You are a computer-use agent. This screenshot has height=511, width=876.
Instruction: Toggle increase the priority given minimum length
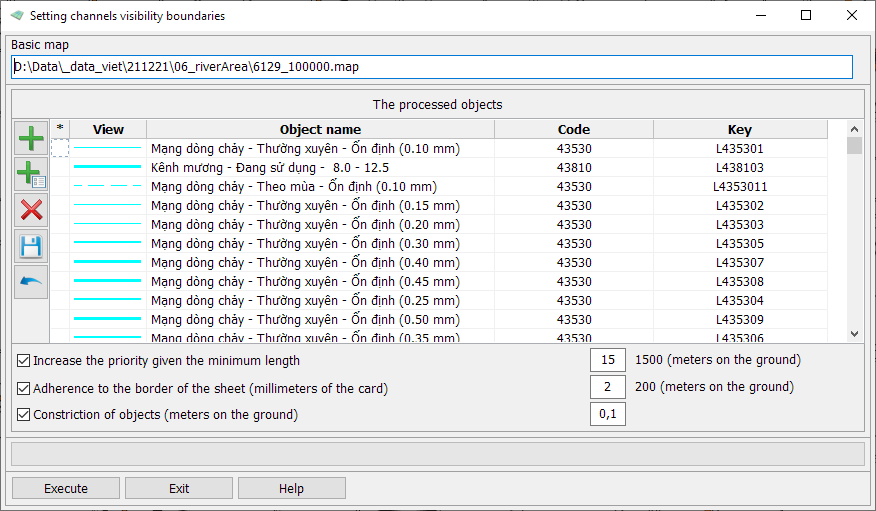tap(24, 360)
